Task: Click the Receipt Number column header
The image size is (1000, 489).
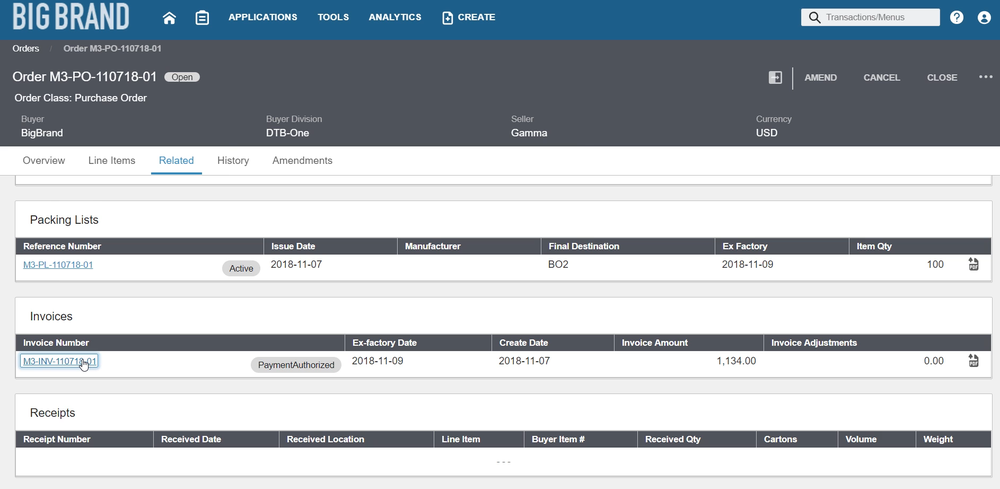Action: 84,439
